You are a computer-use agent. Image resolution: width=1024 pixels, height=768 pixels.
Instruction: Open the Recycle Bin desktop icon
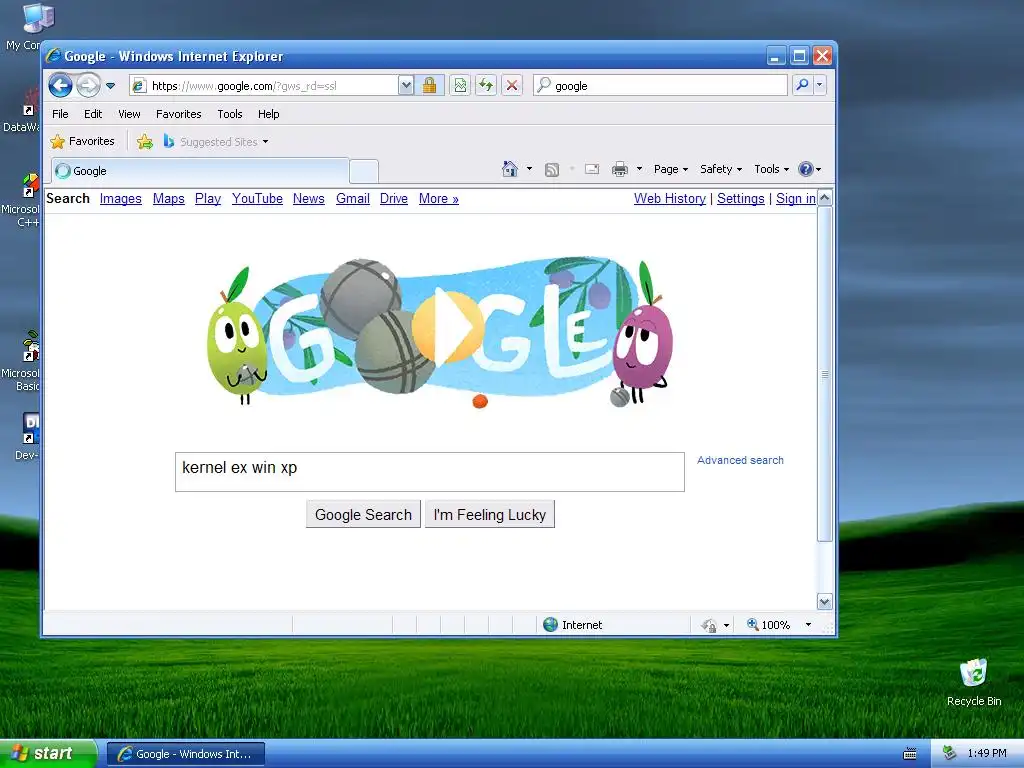pyautogui.click(x=973, y=682)
